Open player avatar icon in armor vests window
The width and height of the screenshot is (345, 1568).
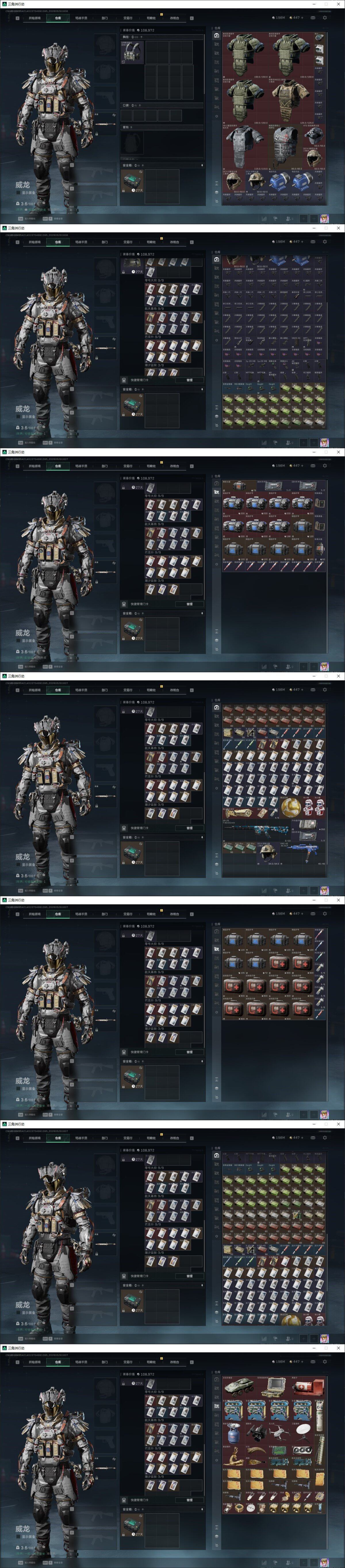click(x=324, y=218)
